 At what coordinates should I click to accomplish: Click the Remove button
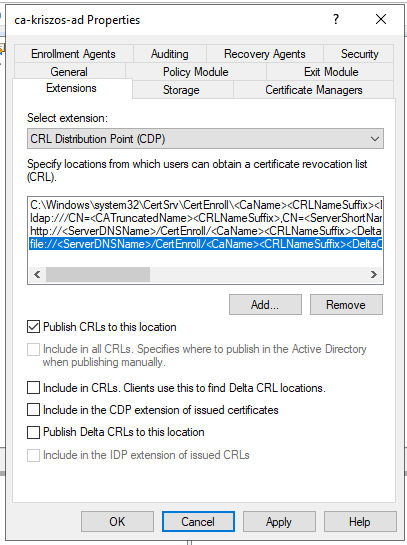coord(346,304)
